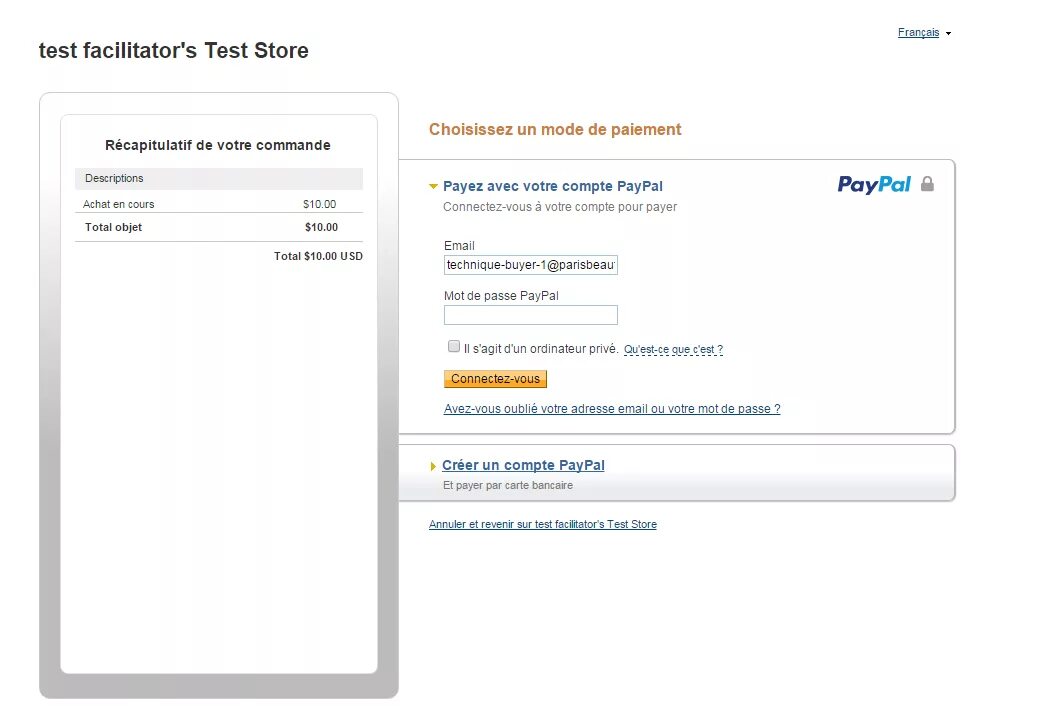Click the Français language link
Viewport: 1039px width, 706px height.
point(918,33)
